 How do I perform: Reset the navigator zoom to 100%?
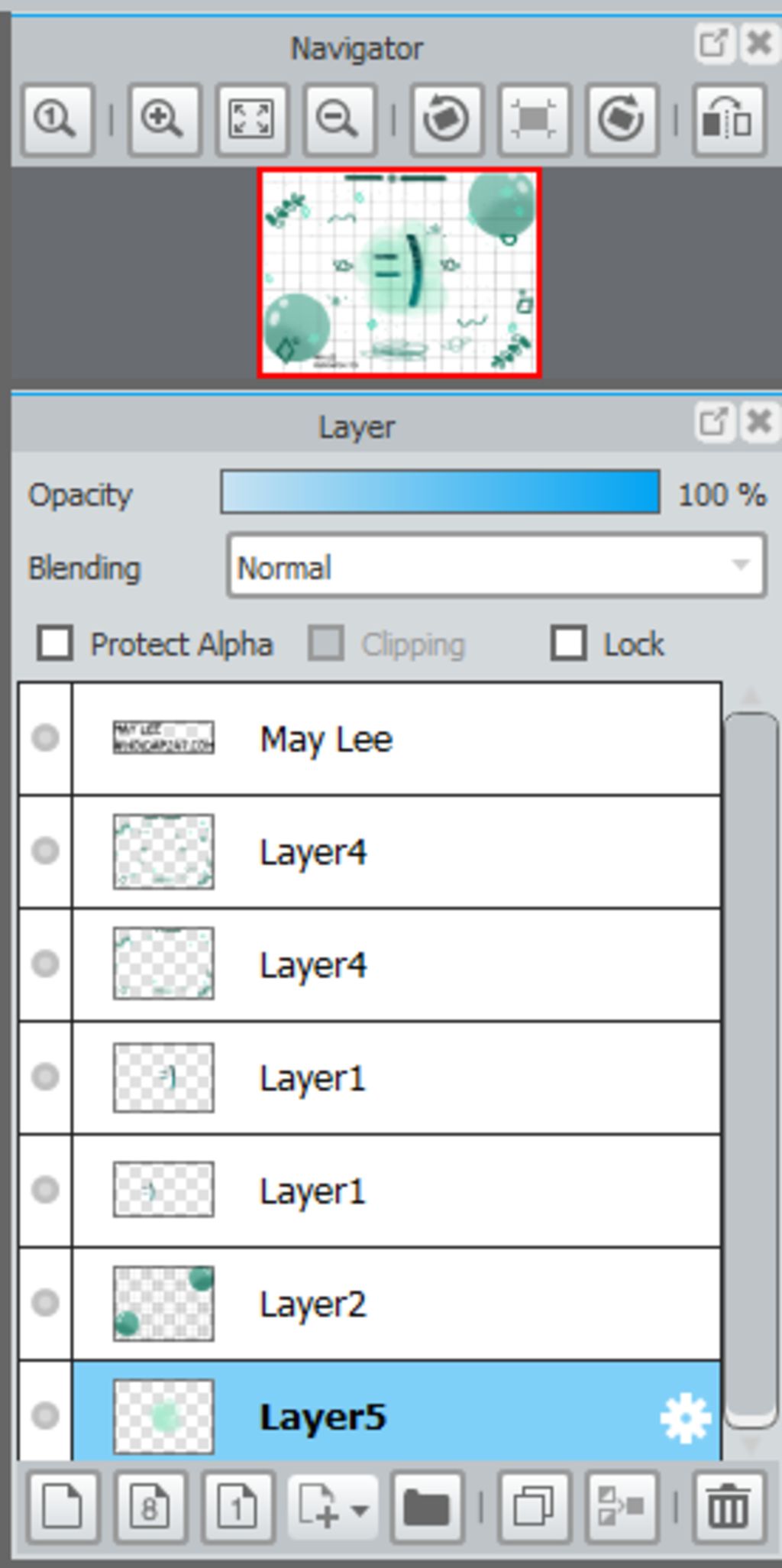coord(58,120)
